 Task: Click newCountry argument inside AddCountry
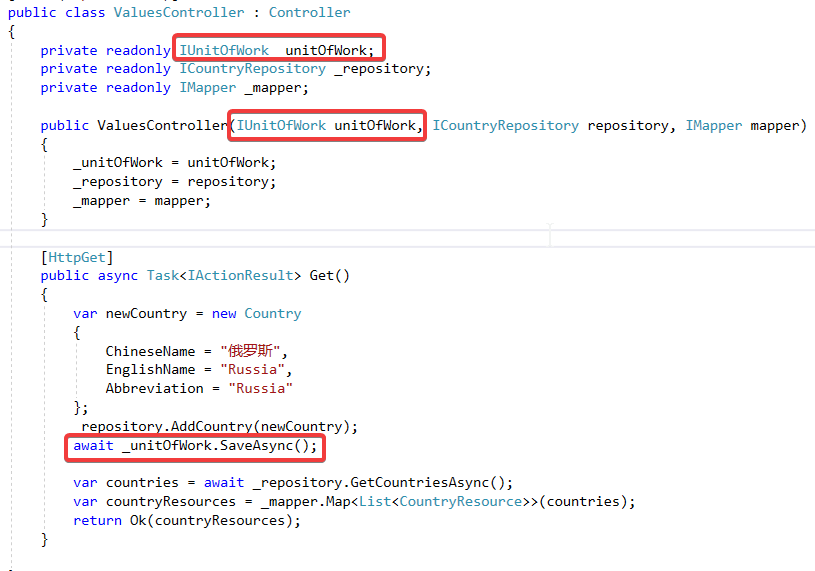pos(301,427)
